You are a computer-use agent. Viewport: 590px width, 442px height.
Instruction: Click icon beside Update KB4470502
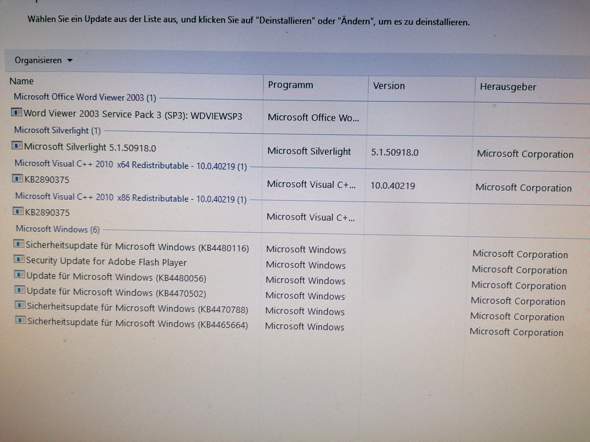(20, 290)
